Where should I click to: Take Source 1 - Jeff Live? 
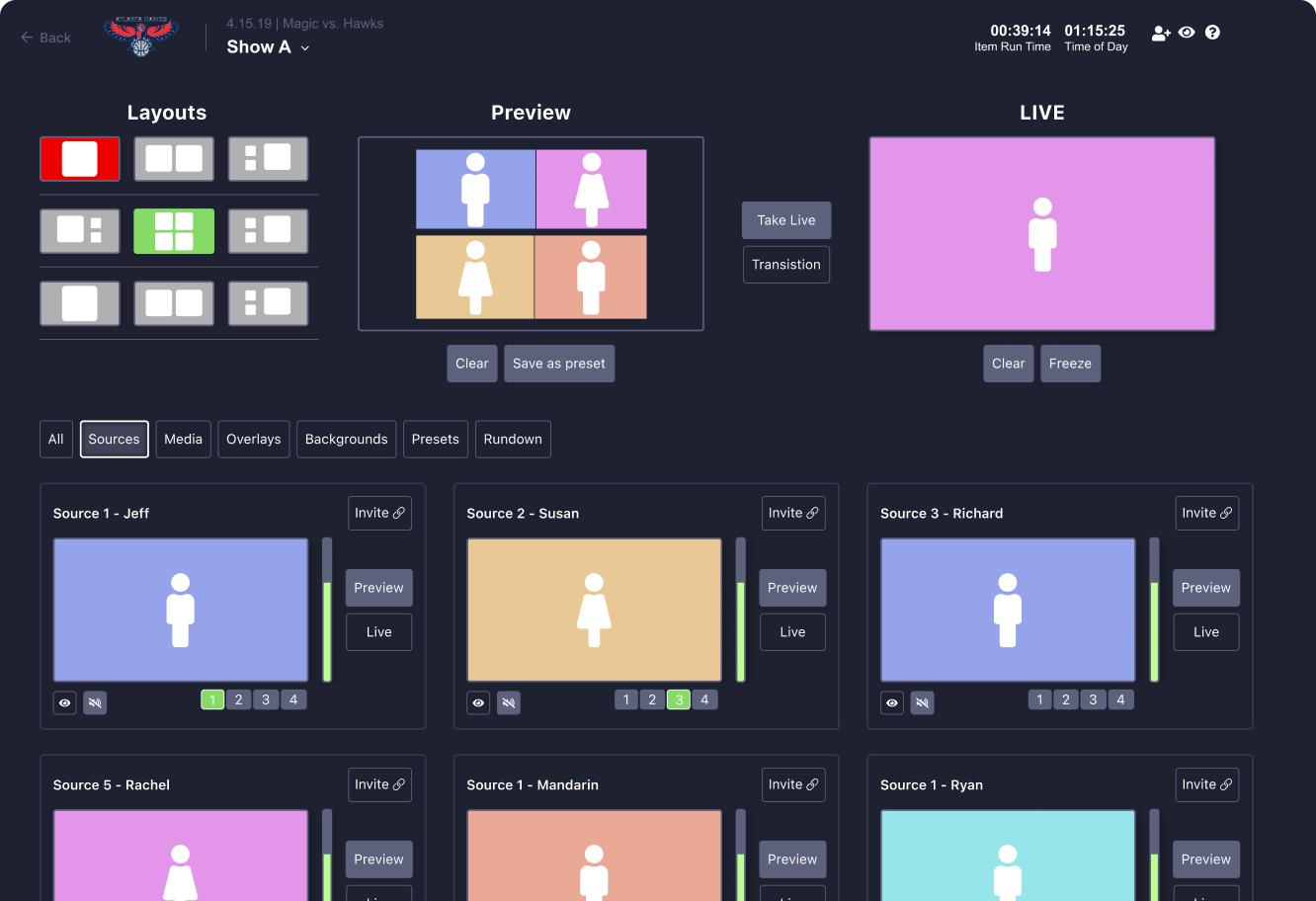pyautogui.click(x=379, y=632)
